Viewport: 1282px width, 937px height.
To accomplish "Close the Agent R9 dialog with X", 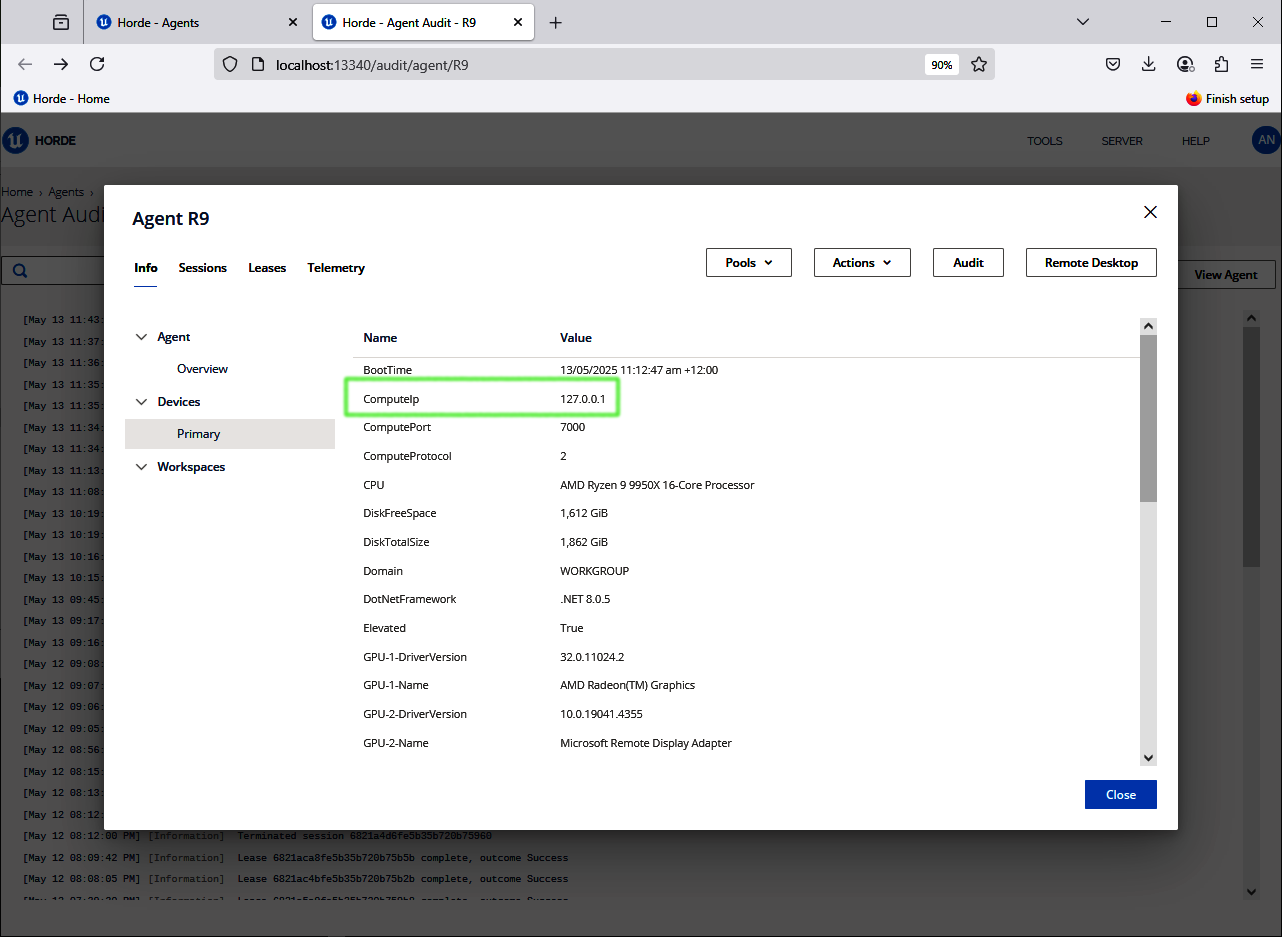I will (1150, 212).
